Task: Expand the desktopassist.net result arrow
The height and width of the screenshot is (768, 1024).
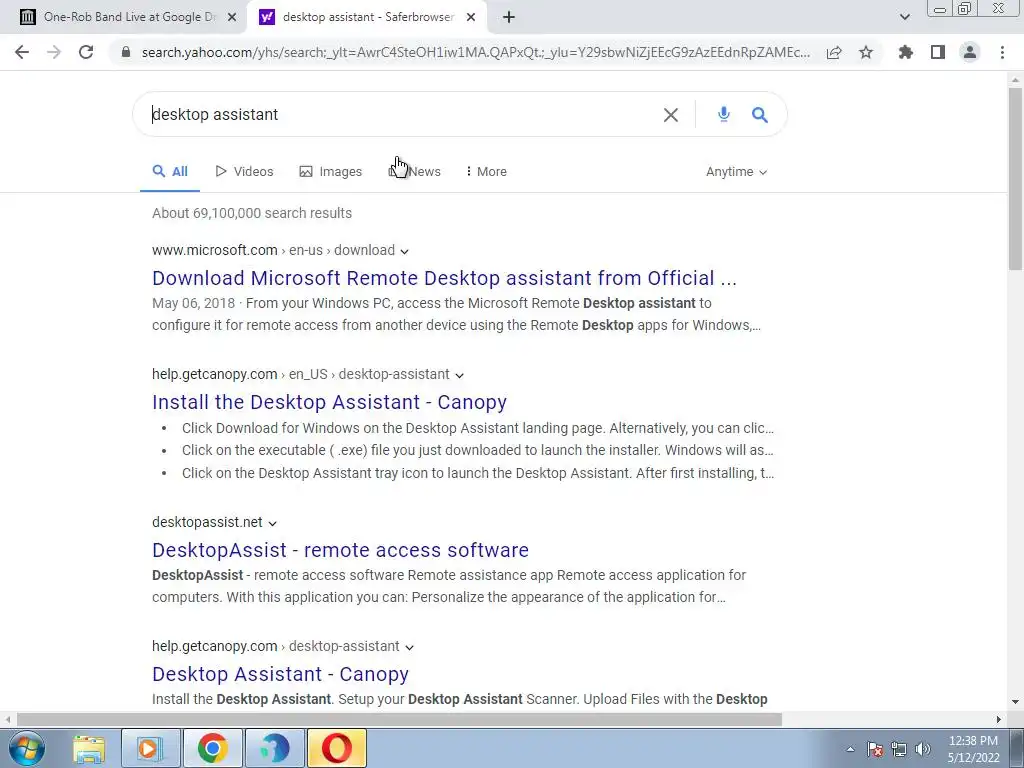Action: (x=272, y=523)
